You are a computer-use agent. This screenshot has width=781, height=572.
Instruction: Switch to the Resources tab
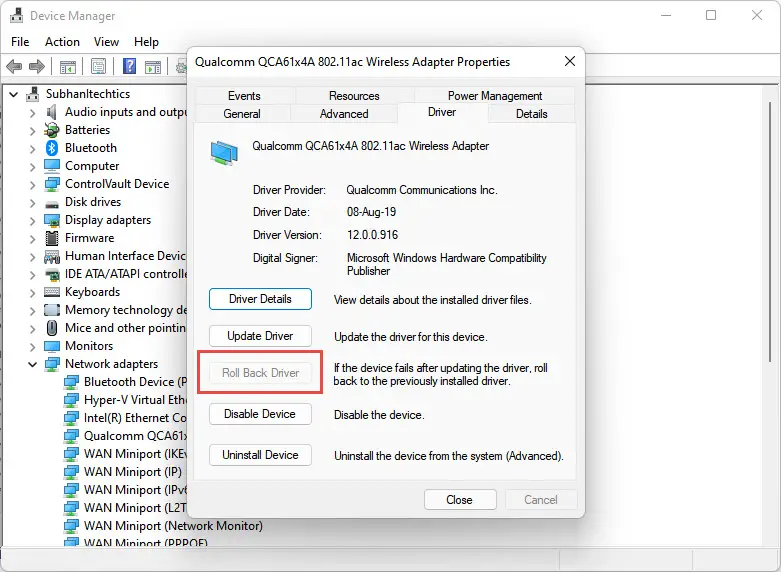point(354,96)
